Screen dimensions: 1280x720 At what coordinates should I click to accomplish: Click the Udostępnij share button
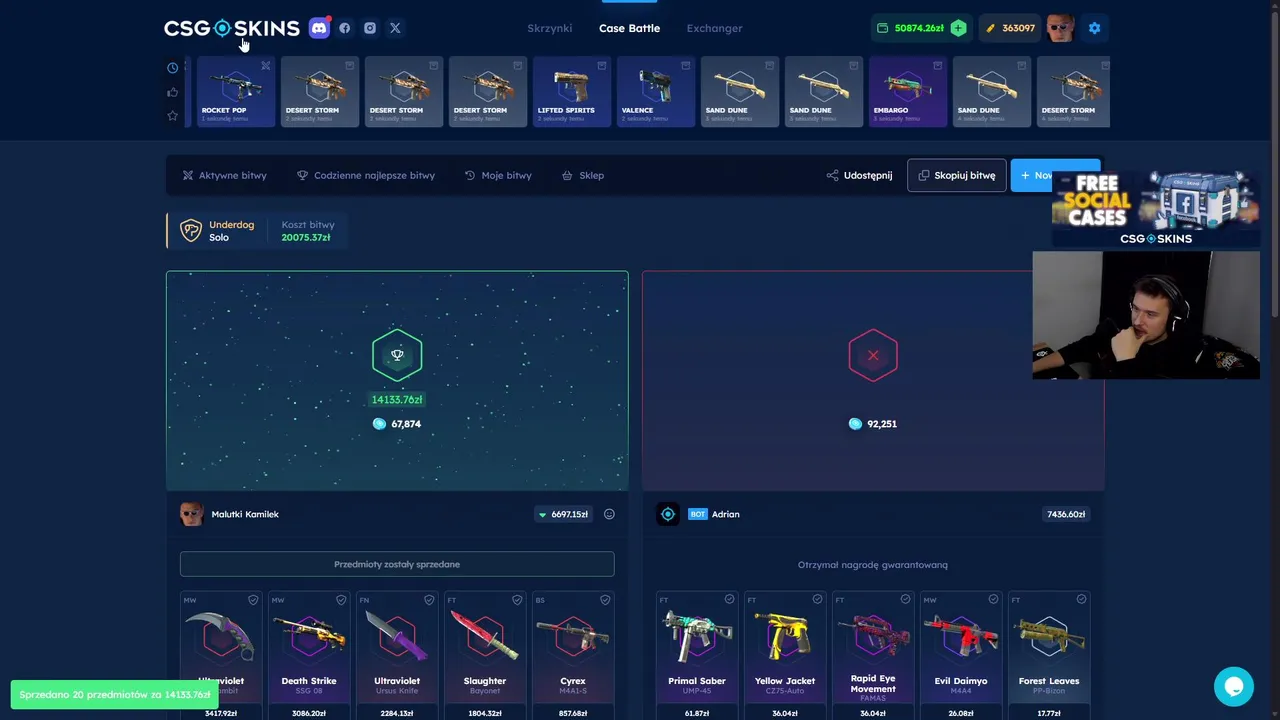tap(859, 175)
